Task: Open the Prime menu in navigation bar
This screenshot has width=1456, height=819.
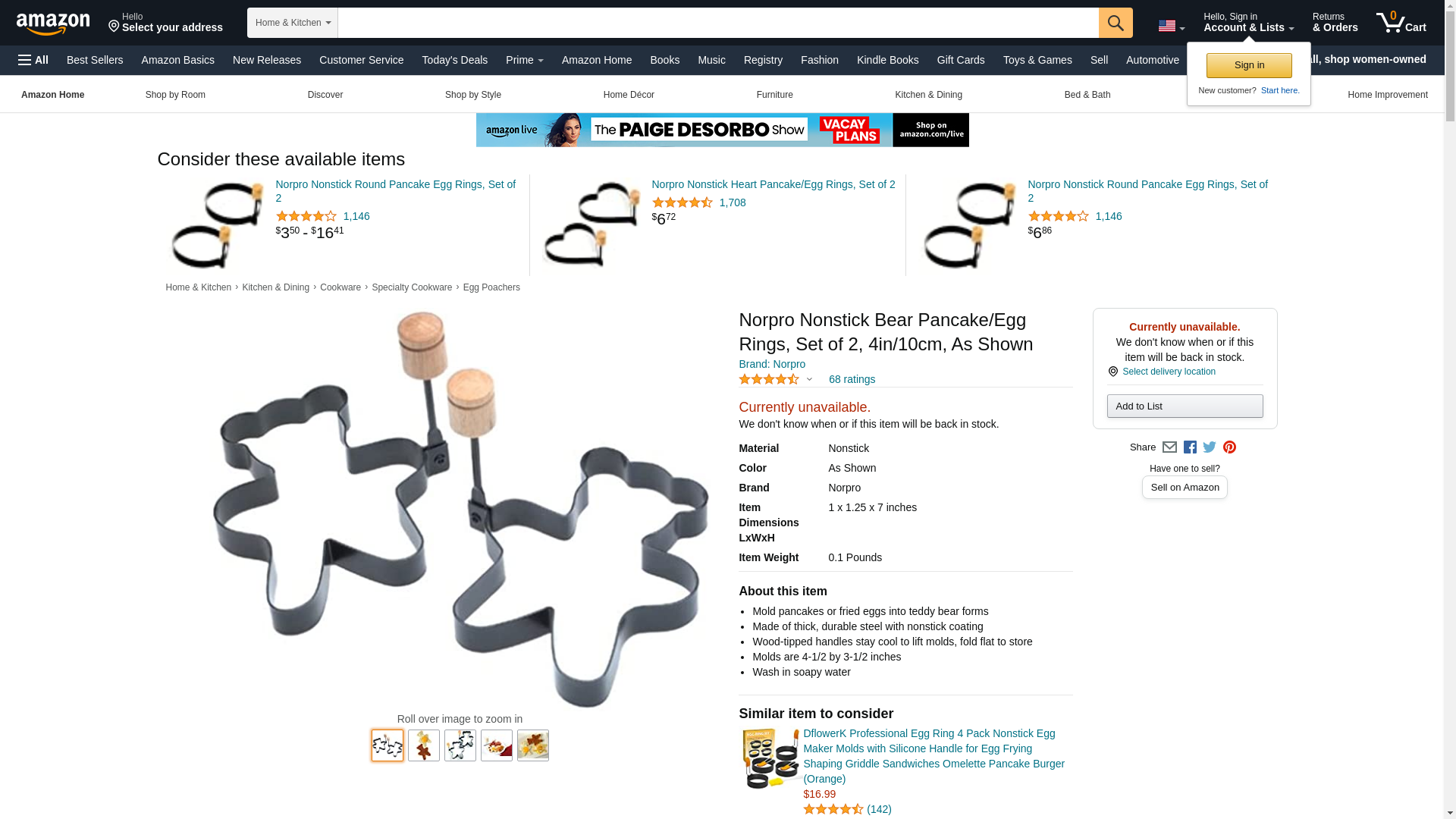Action: 525,60
